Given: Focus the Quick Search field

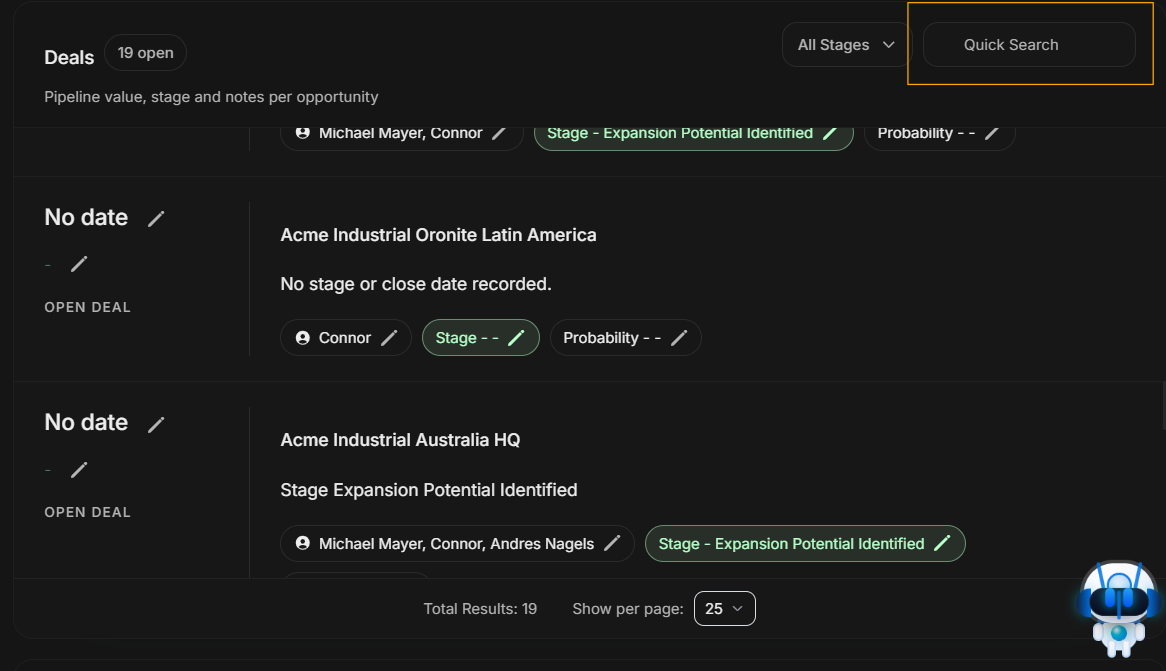Looking at the screenshot, I should click(x=1029, y=45).
